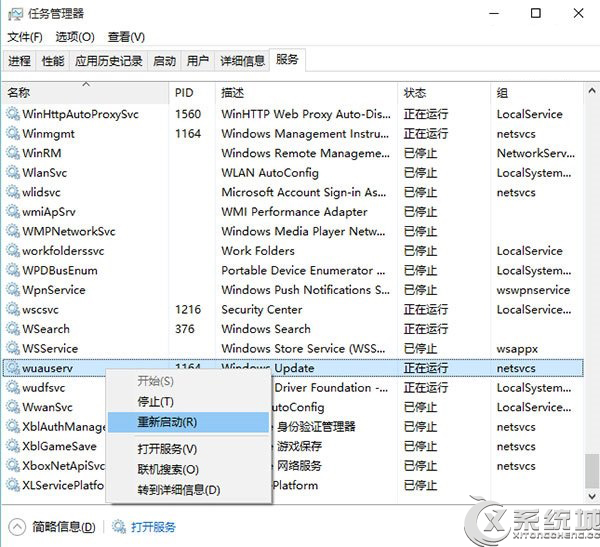
Task: Click gear icon beside wscsvc
Action: coord(13,309)
